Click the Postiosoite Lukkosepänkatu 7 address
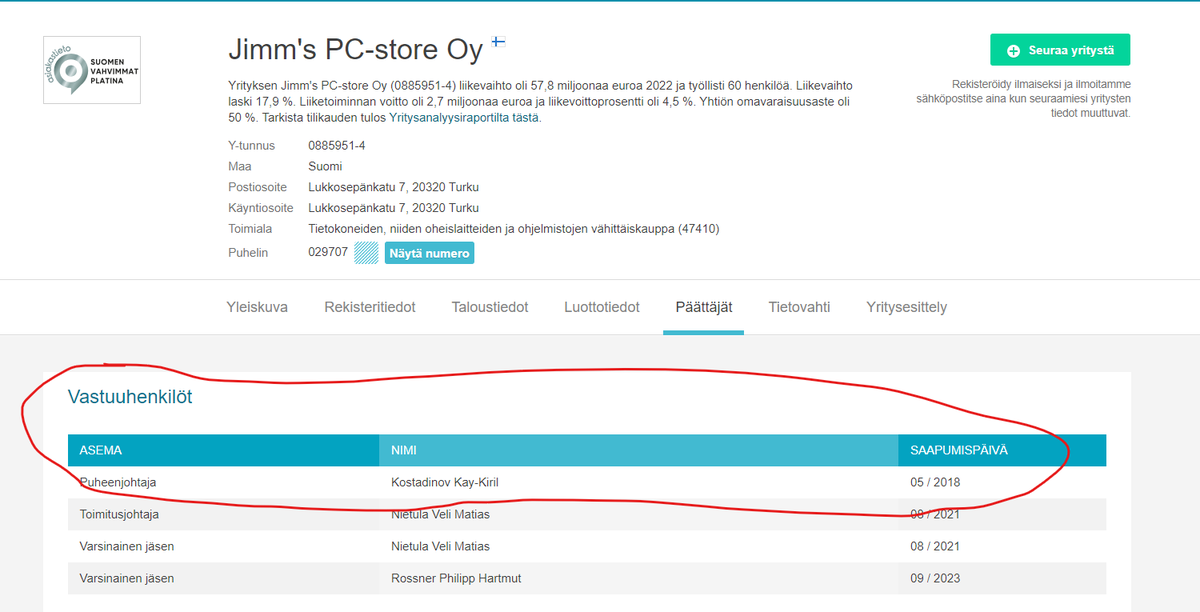This screenshot has height=612, width=1200. coord(393,187)
